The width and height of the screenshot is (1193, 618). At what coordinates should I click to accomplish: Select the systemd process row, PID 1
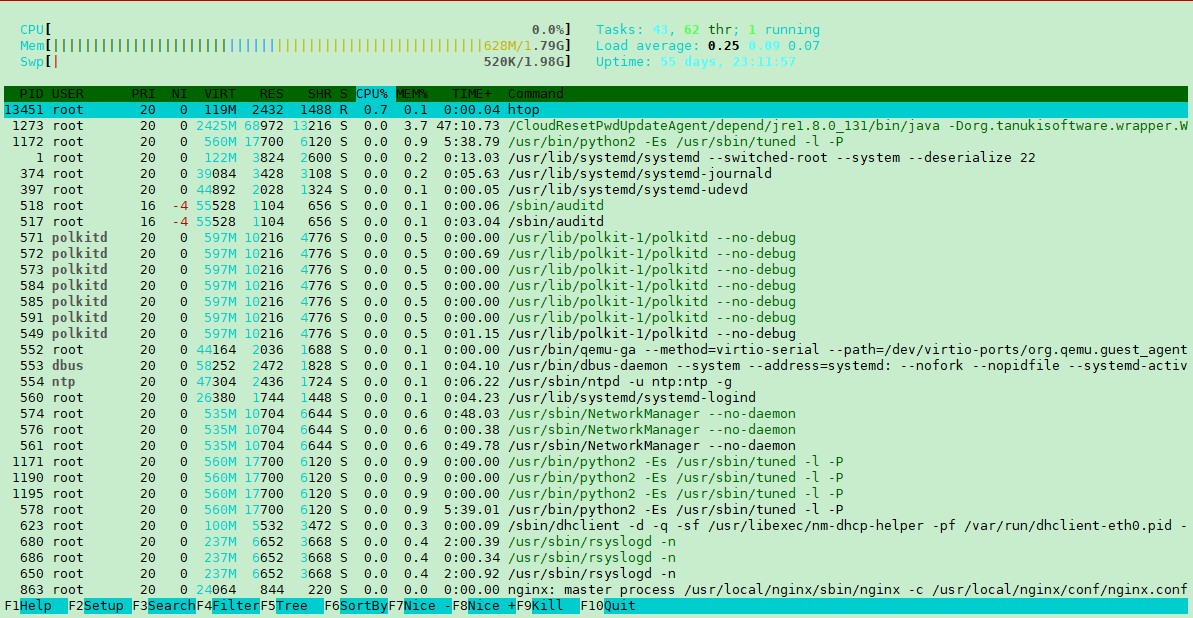[x=596, y=158]
